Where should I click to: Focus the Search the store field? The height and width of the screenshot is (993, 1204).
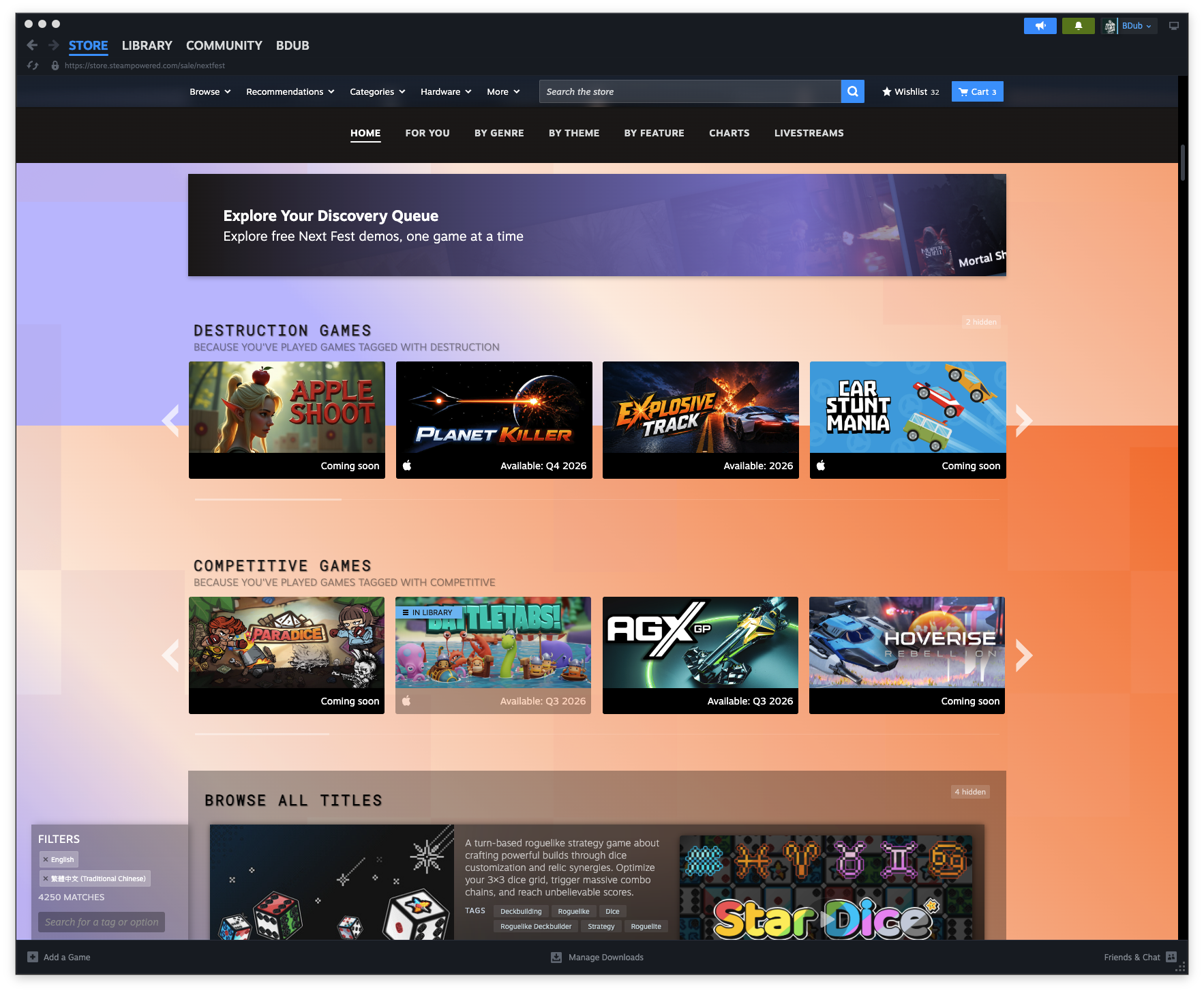(x=690, y=91)
